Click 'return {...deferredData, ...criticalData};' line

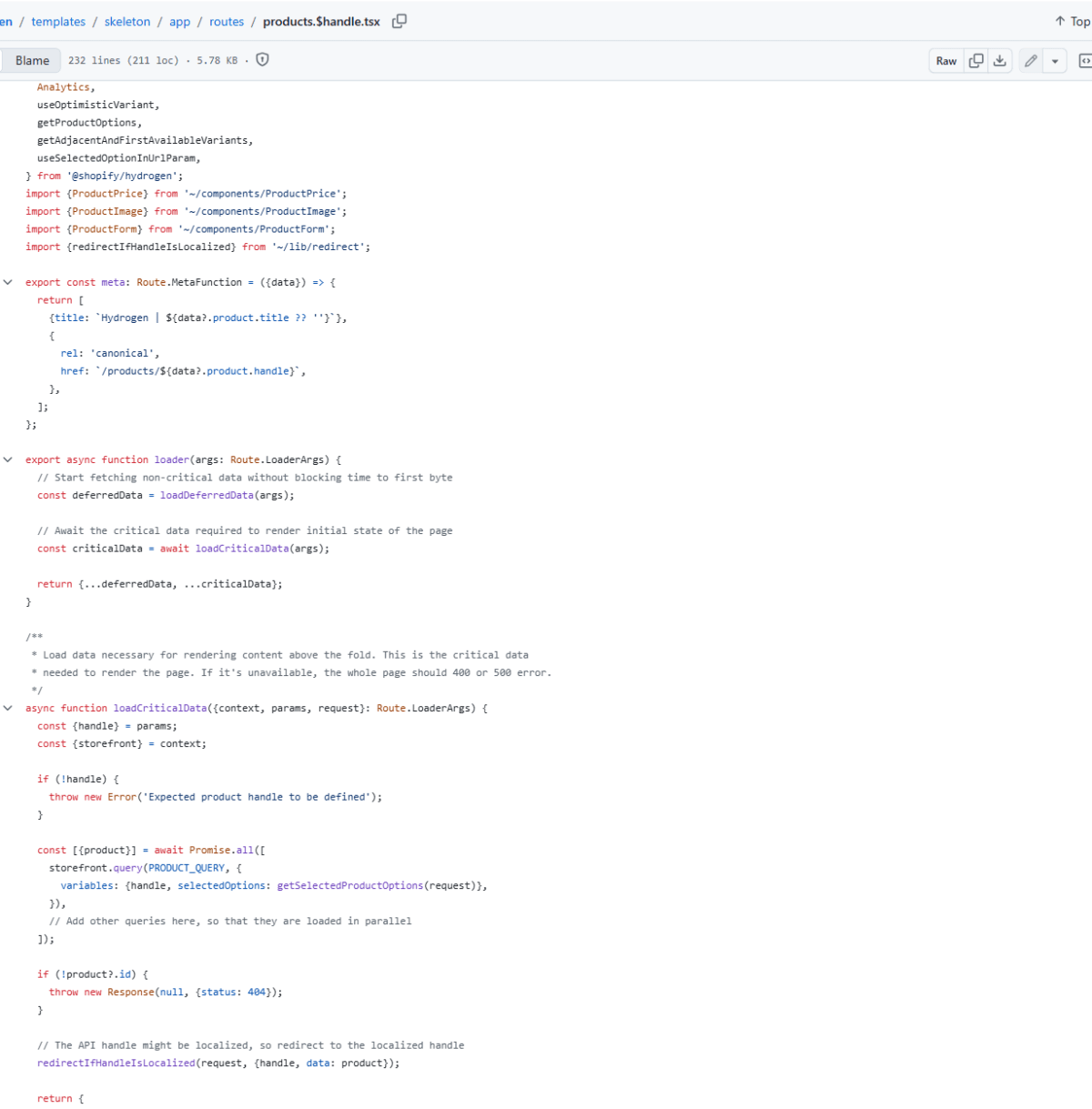[x=159, y=584]
